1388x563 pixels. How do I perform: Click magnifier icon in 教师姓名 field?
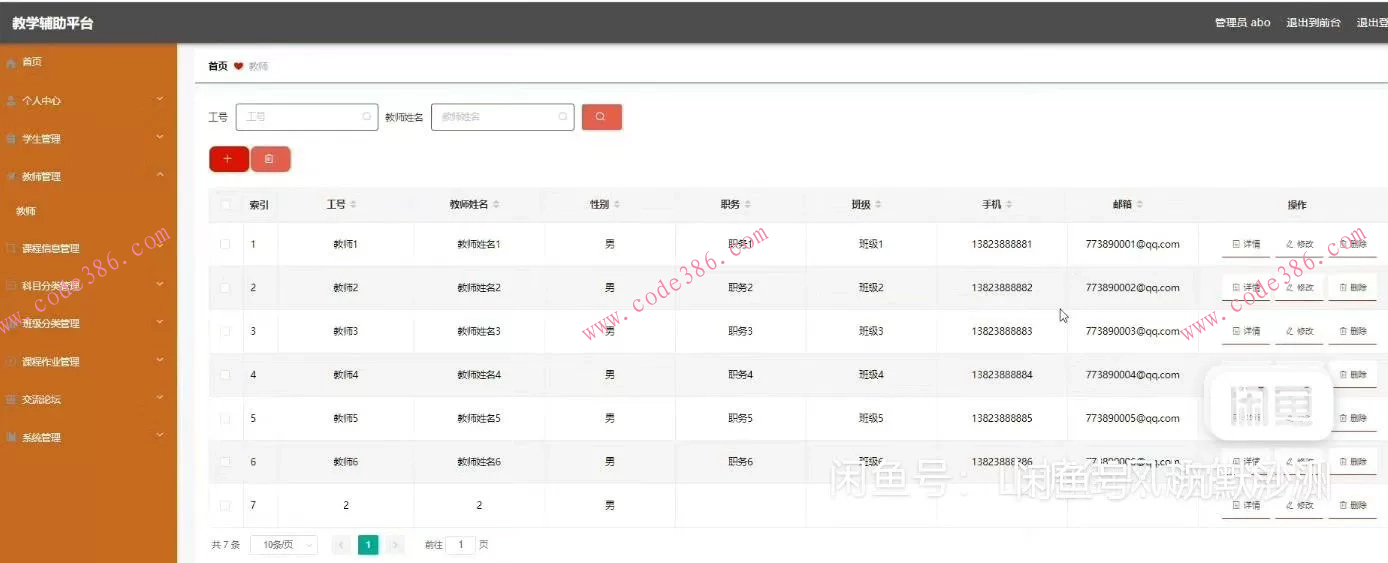[x=563, y=117]
